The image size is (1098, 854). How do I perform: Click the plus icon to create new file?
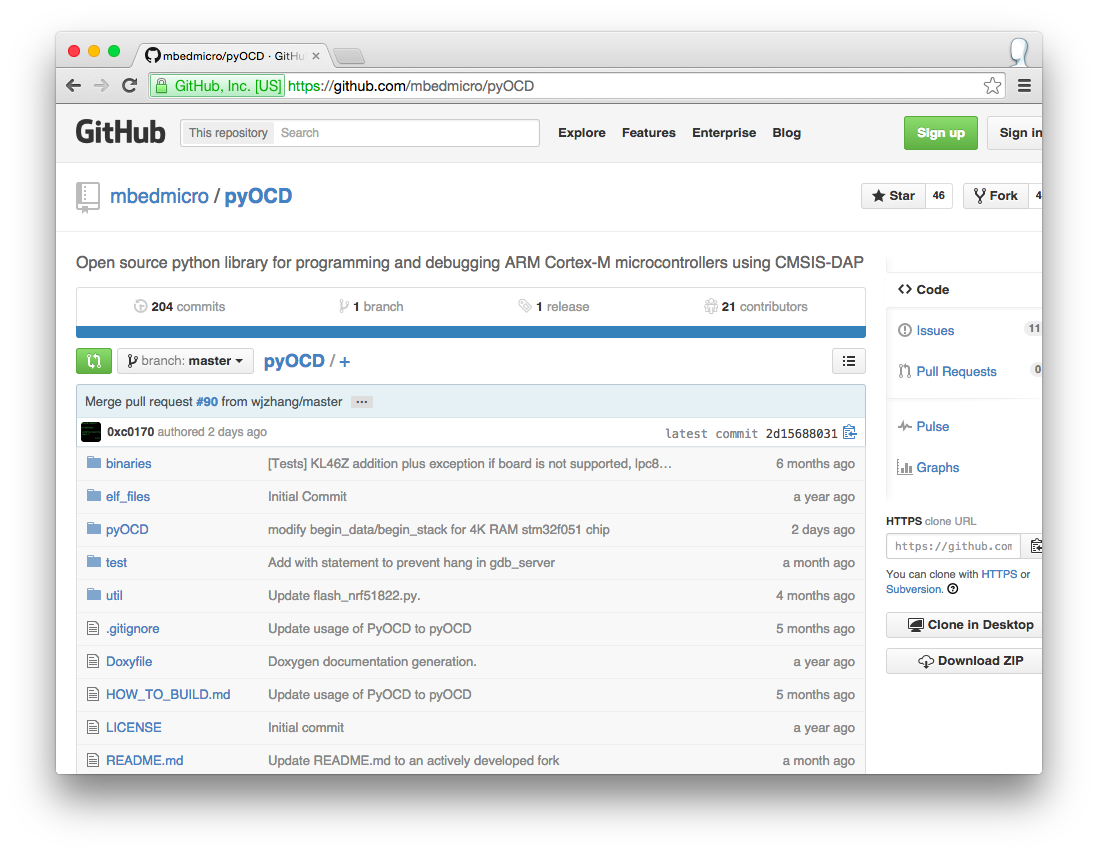[x=345, y=362]
